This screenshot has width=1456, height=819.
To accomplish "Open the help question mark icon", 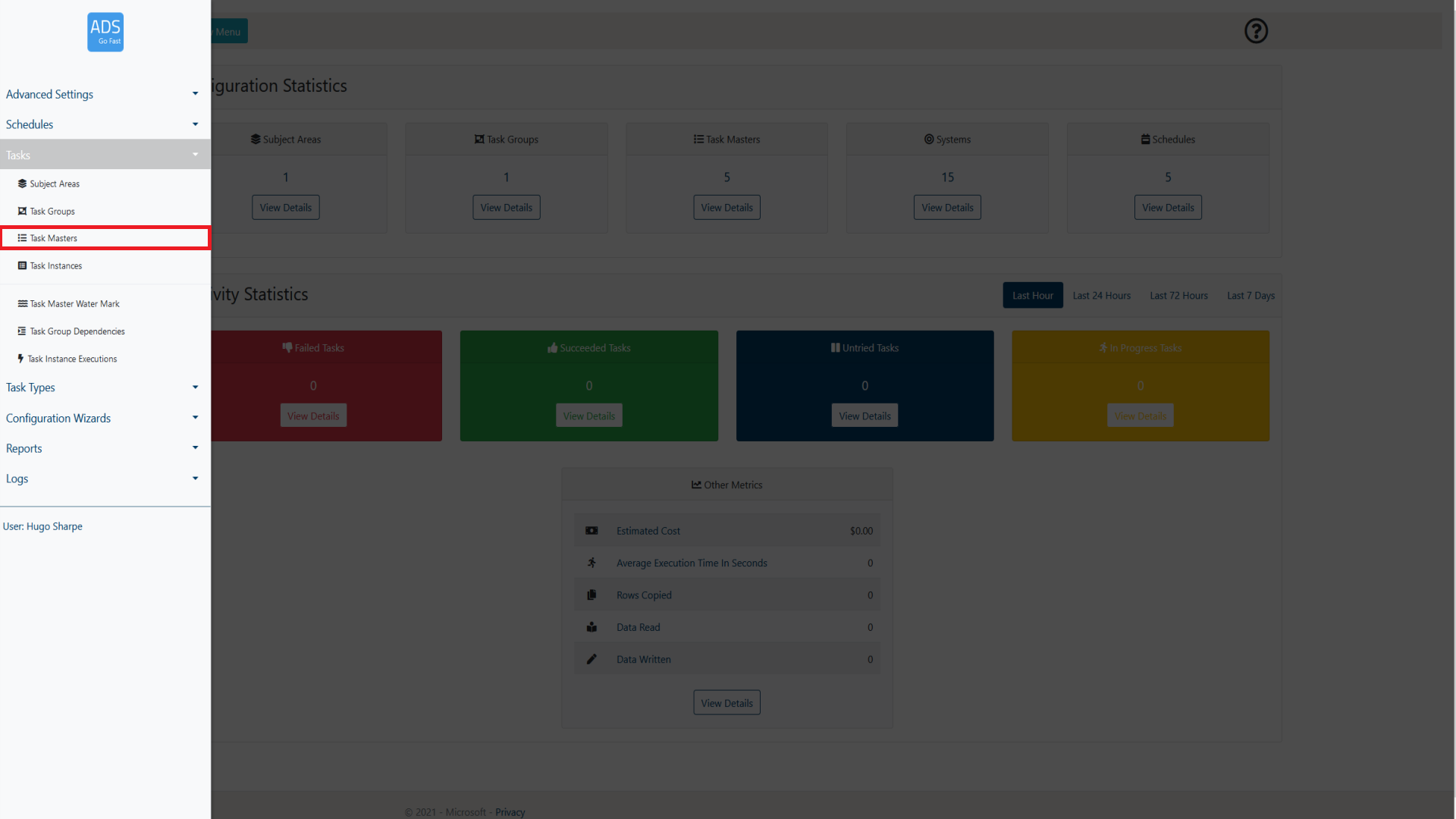I will pos(1256,31).
